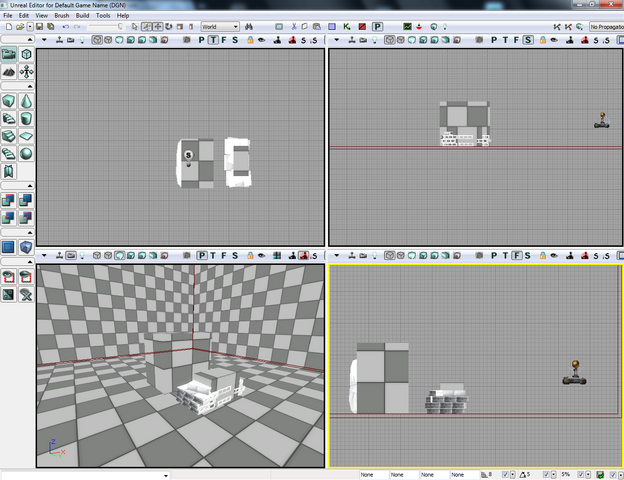Open Kismet with the green K icon
Image resolution: width=624 pixels, height=480 pixels.
click(347, 27)
